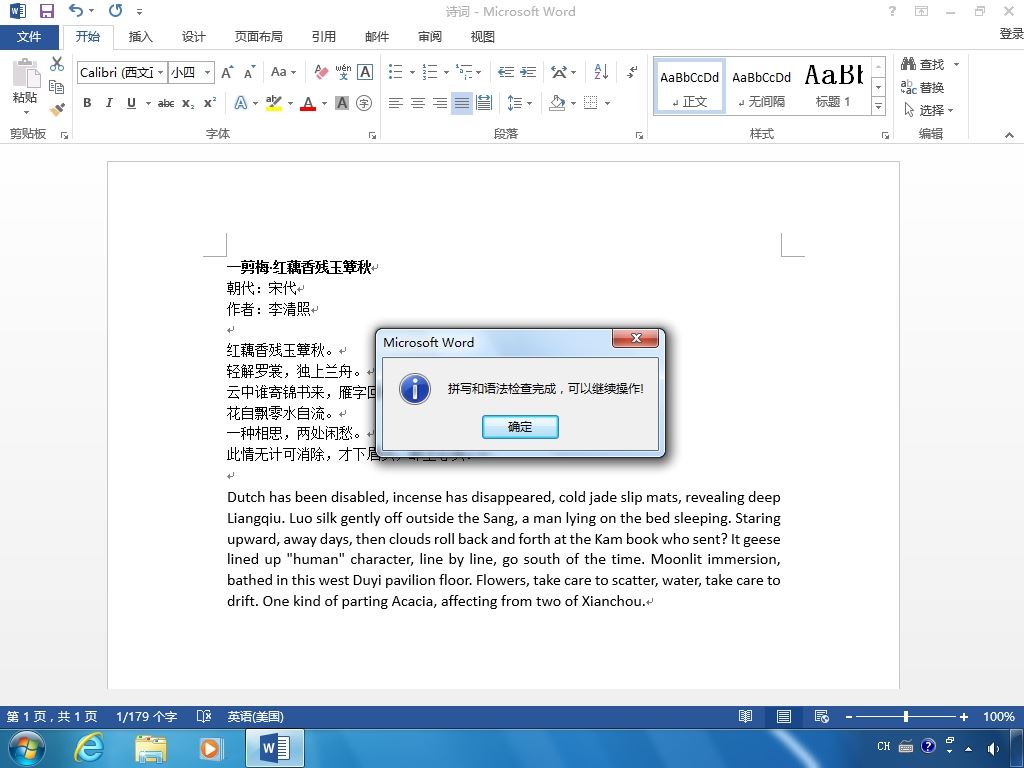Switch to the 审阅 review tab

point(430,37)
